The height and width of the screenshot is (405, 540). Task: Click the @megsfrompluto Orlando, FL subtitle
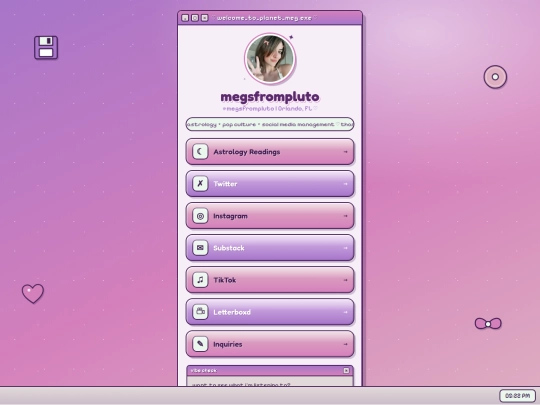270,108
